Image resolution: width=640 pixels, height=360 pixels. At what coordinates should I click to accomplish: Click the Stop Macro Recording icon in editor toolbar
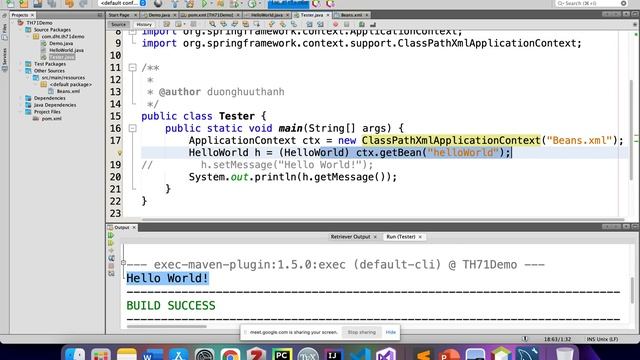tap(347, 24)
